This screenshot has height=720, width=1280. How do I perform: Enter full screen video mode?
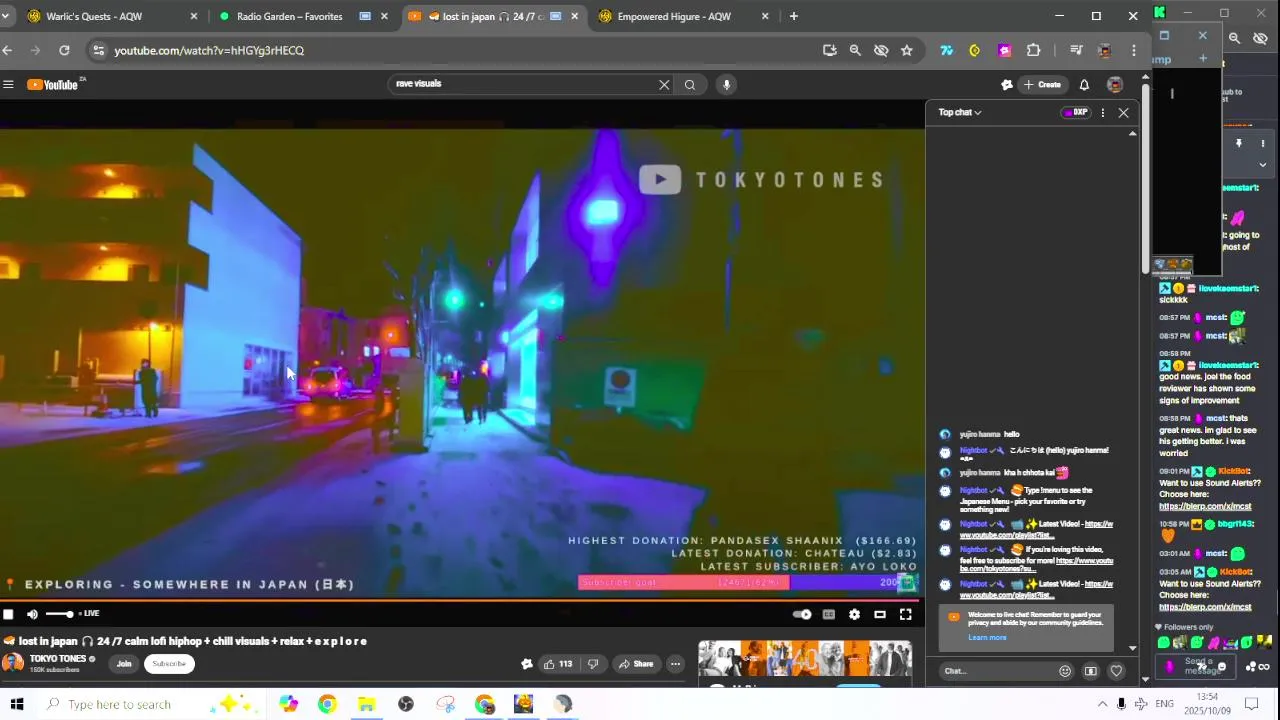(905, 614)
